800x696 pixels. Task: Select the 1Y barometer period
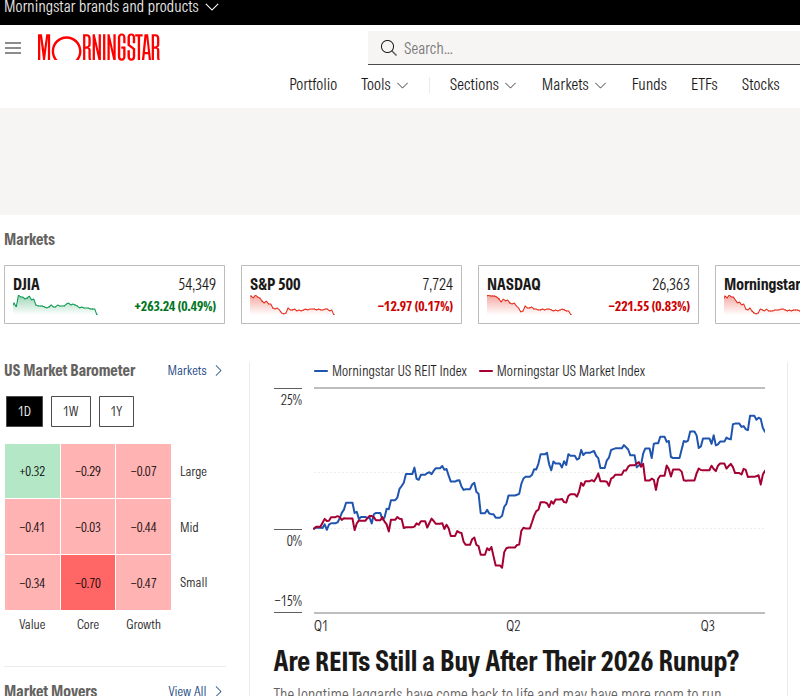[x=116, y=411]
